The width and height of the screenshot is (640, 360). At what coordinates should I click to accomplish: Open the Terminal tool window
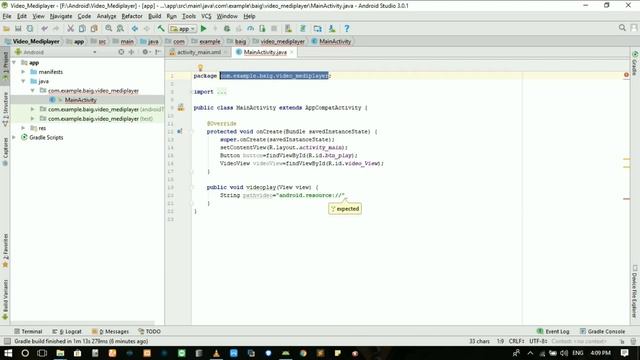pos(28,331)
